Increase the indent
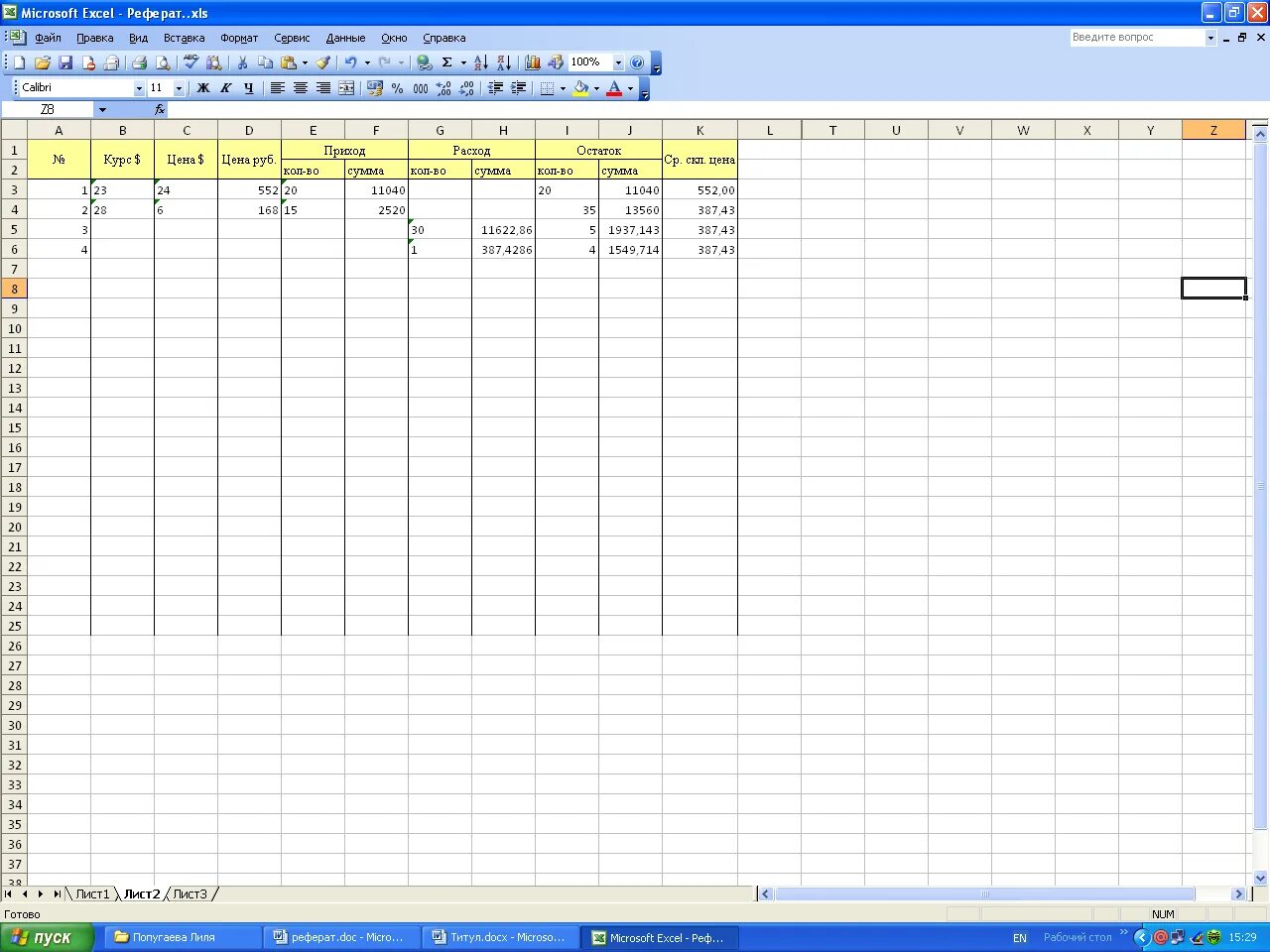1270x952 pixels. pos(518,88)
